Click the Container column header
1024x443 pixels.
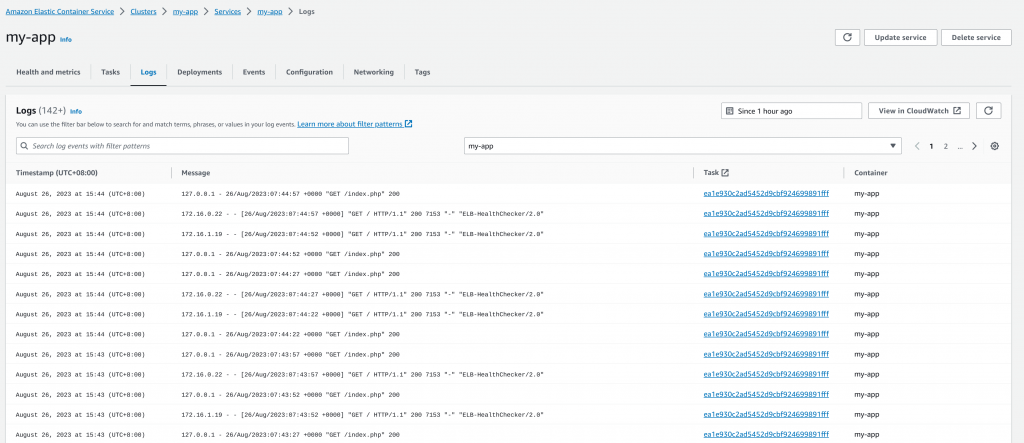(871, 173)
